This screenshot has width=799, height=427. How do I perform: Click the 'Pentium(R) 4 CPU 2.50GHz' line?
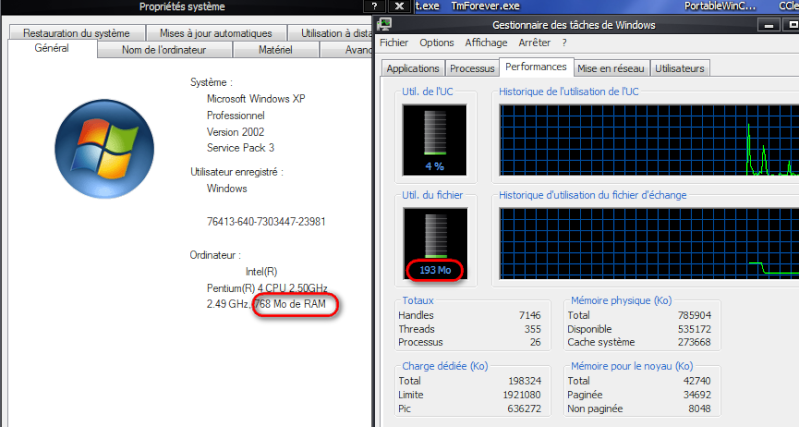pyautogui.click(x=267, y=288)
